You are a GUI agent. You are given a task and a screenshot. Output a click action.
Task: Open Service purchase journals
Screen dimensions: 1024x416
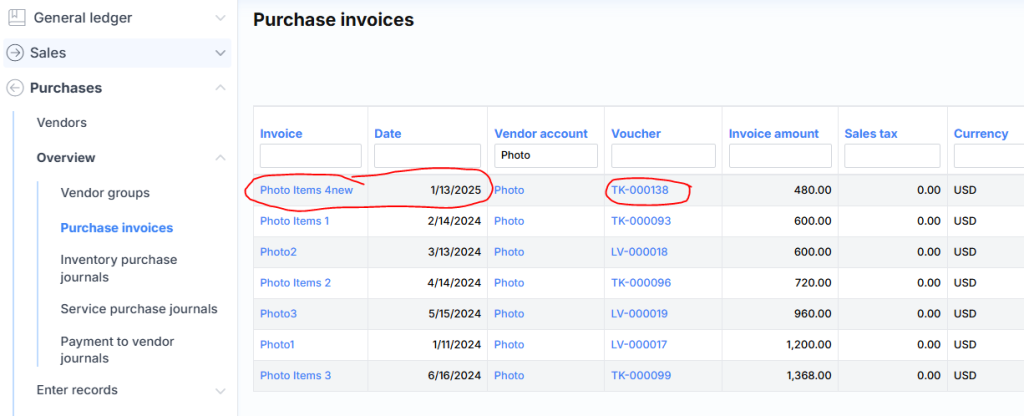coord(138,309)
